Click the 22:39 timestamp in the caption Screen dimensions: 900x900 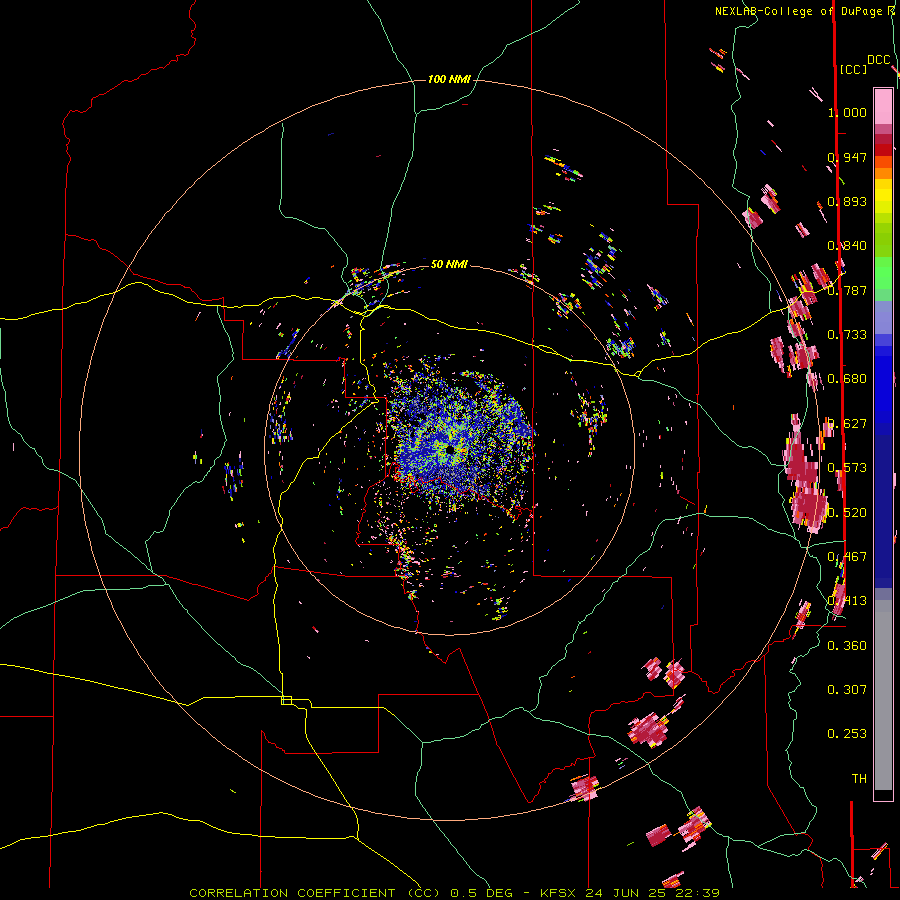pos(697,893)
